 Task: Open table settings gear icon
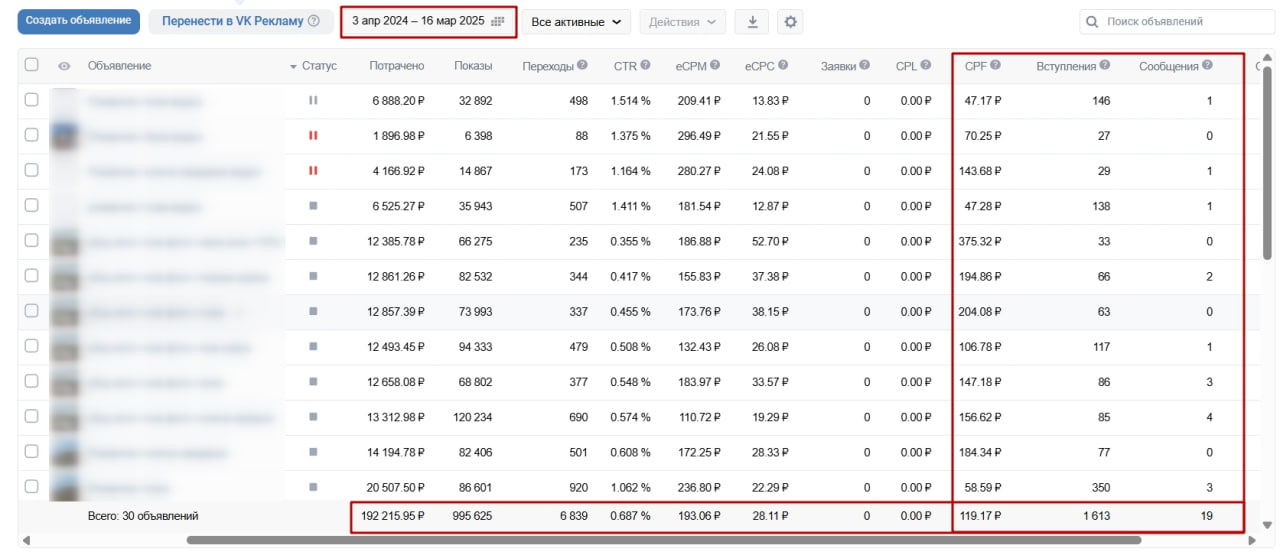coord(790,22)
